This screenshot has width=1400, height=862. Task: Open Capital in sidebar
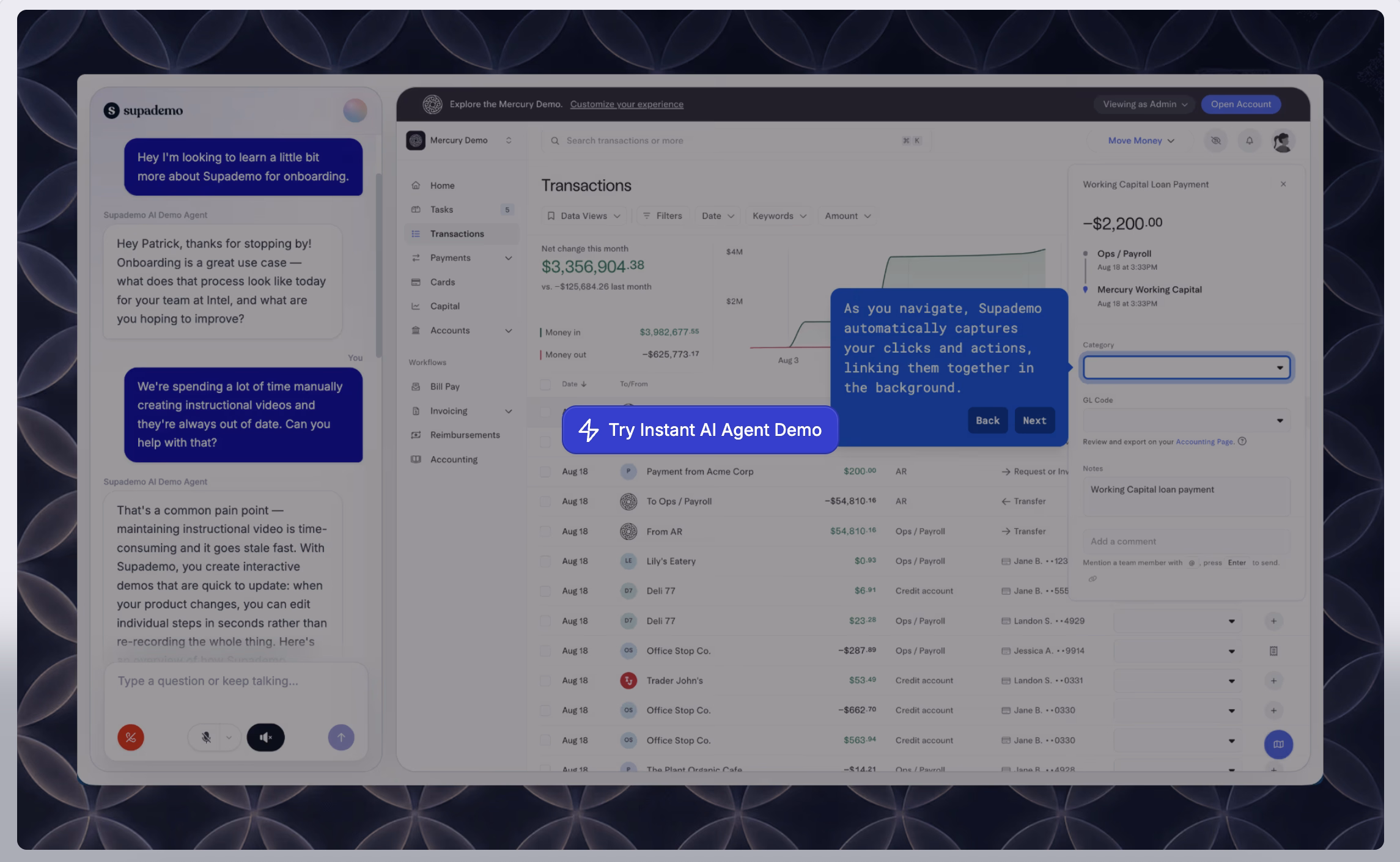pos(462,306)
